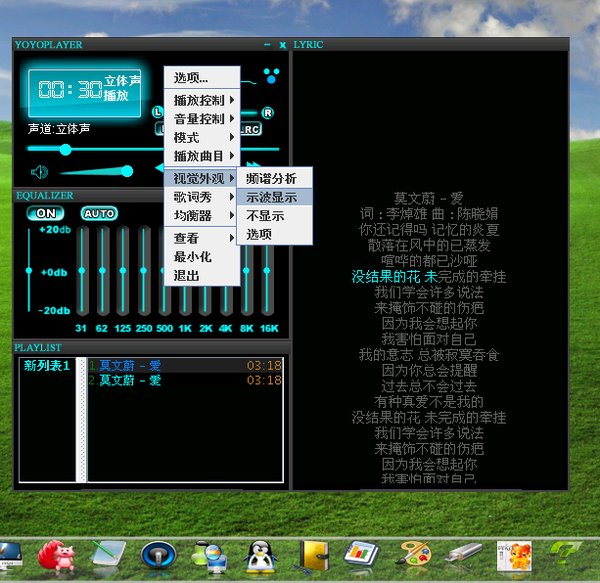This screenshot has height=583, width=600.
Task: Launch the paint palette dock icon
Action: click(415, 554)
